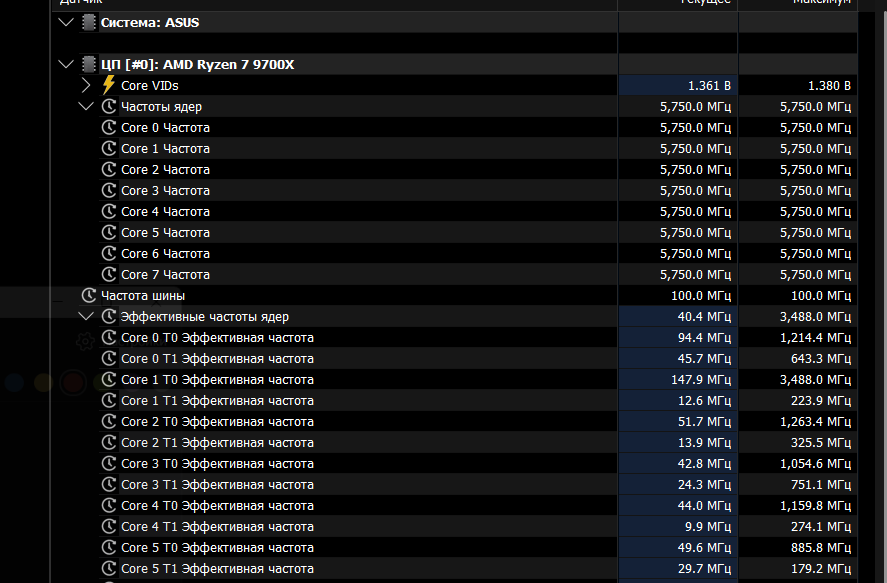Click clock icon for Core 1 T0 Эффективная частота
887x583 pixels.
click(x=109, y=379)
